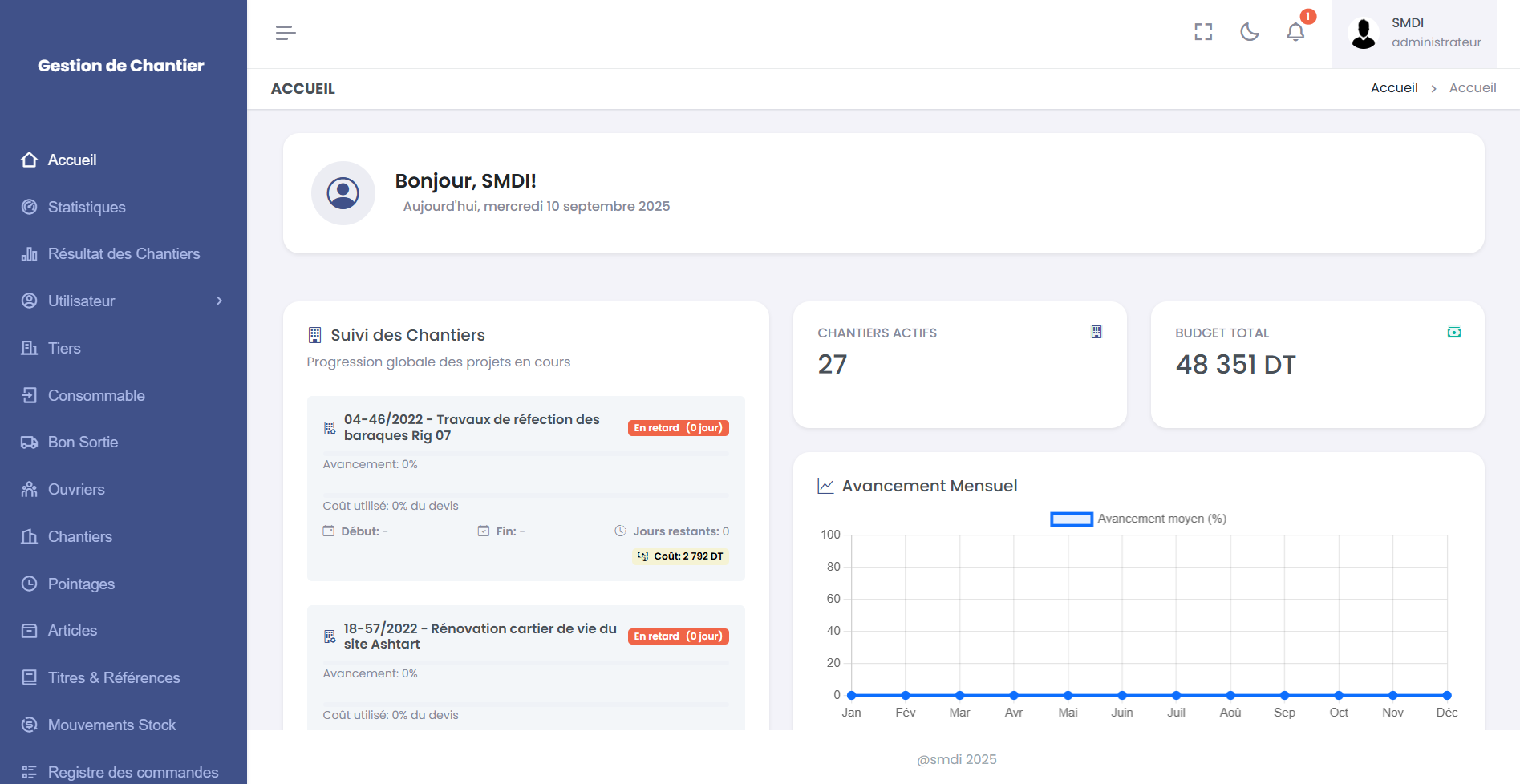Click the Utilisateur person icon
The width and height of the screenshot is (1520, 784).
30,301
